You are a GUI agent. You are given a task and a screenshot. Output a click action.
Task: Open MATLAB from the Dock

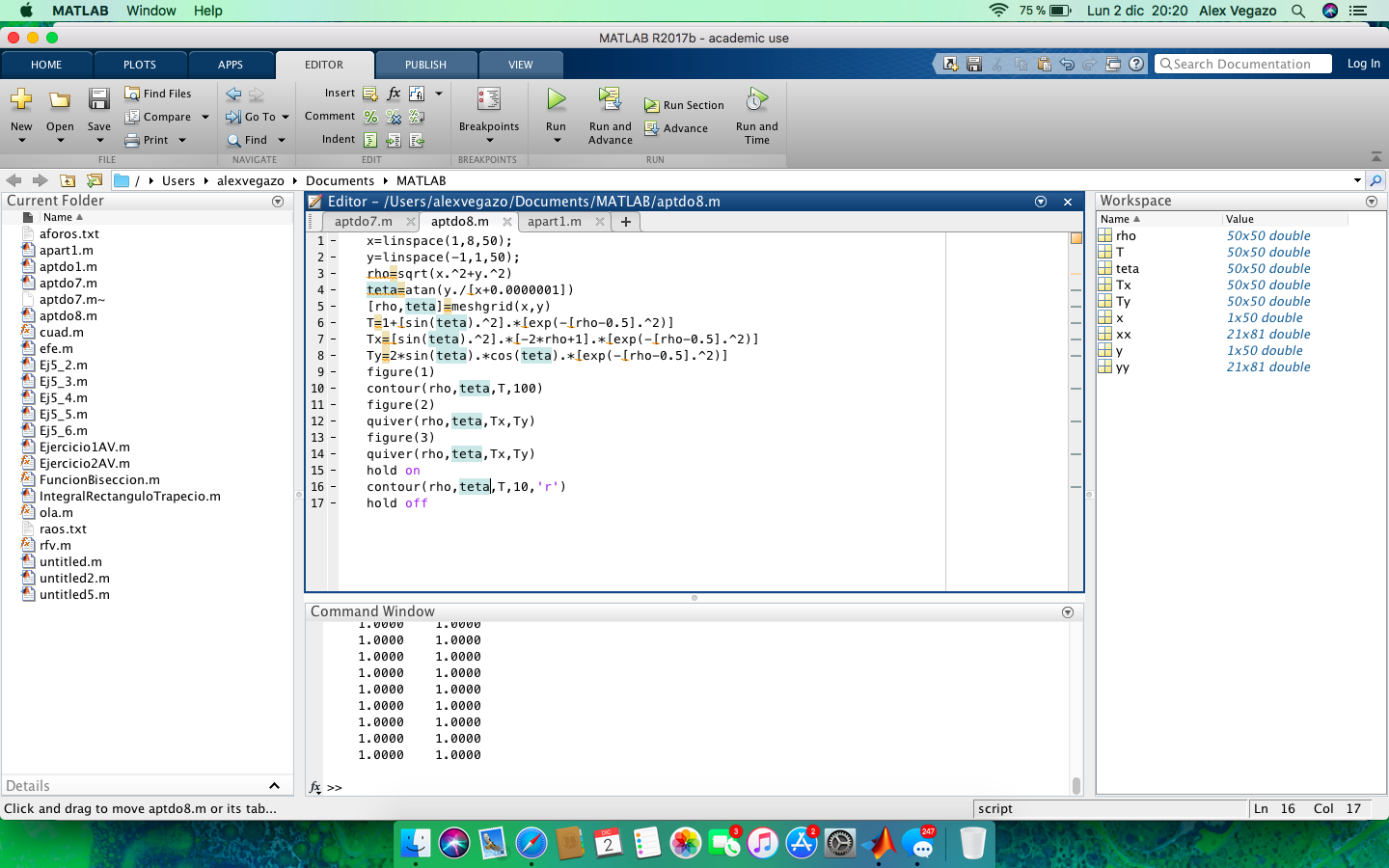point(879,843)
